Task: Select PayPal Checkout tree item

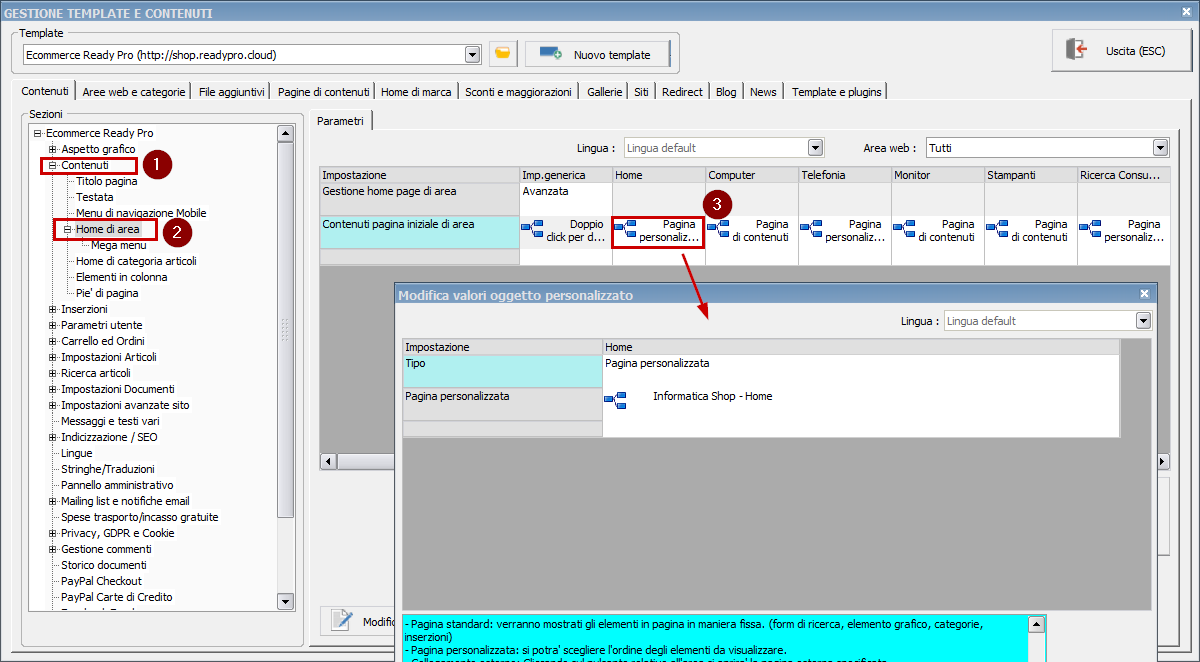Action: tap(101, 581)
